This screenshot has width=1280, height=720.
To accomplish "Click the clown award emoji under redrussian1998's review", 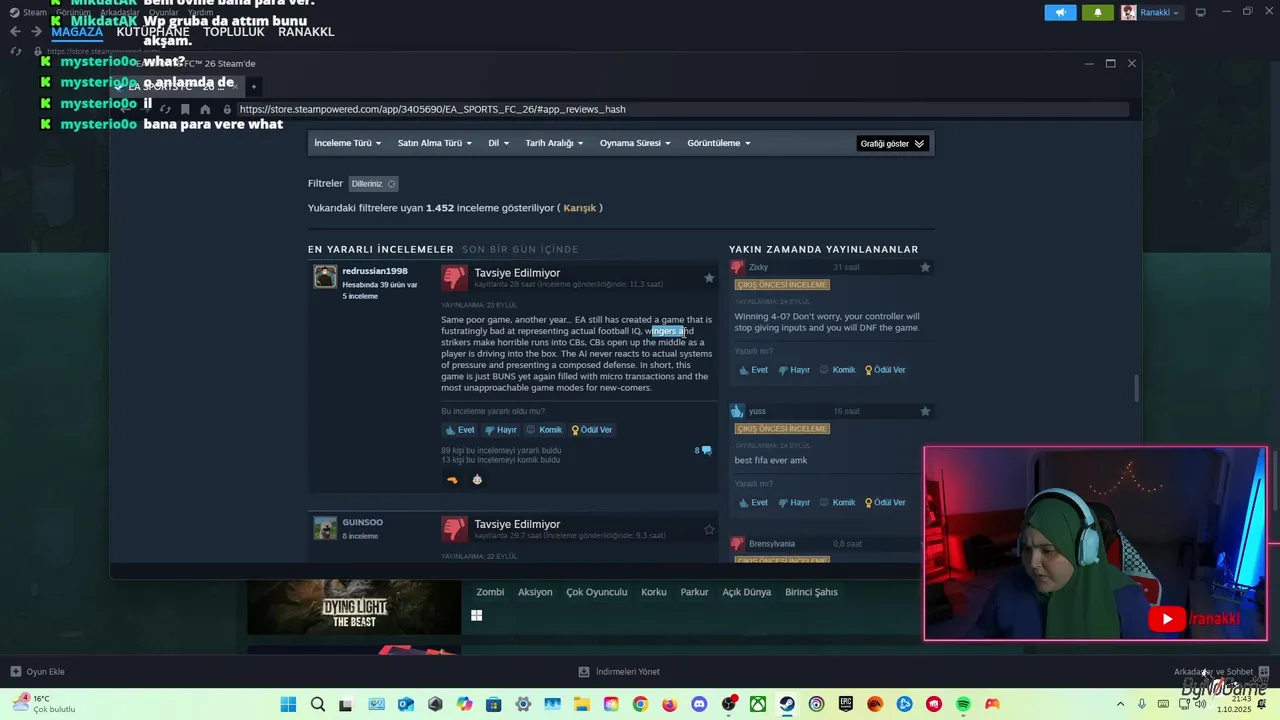I will point(477,480).
